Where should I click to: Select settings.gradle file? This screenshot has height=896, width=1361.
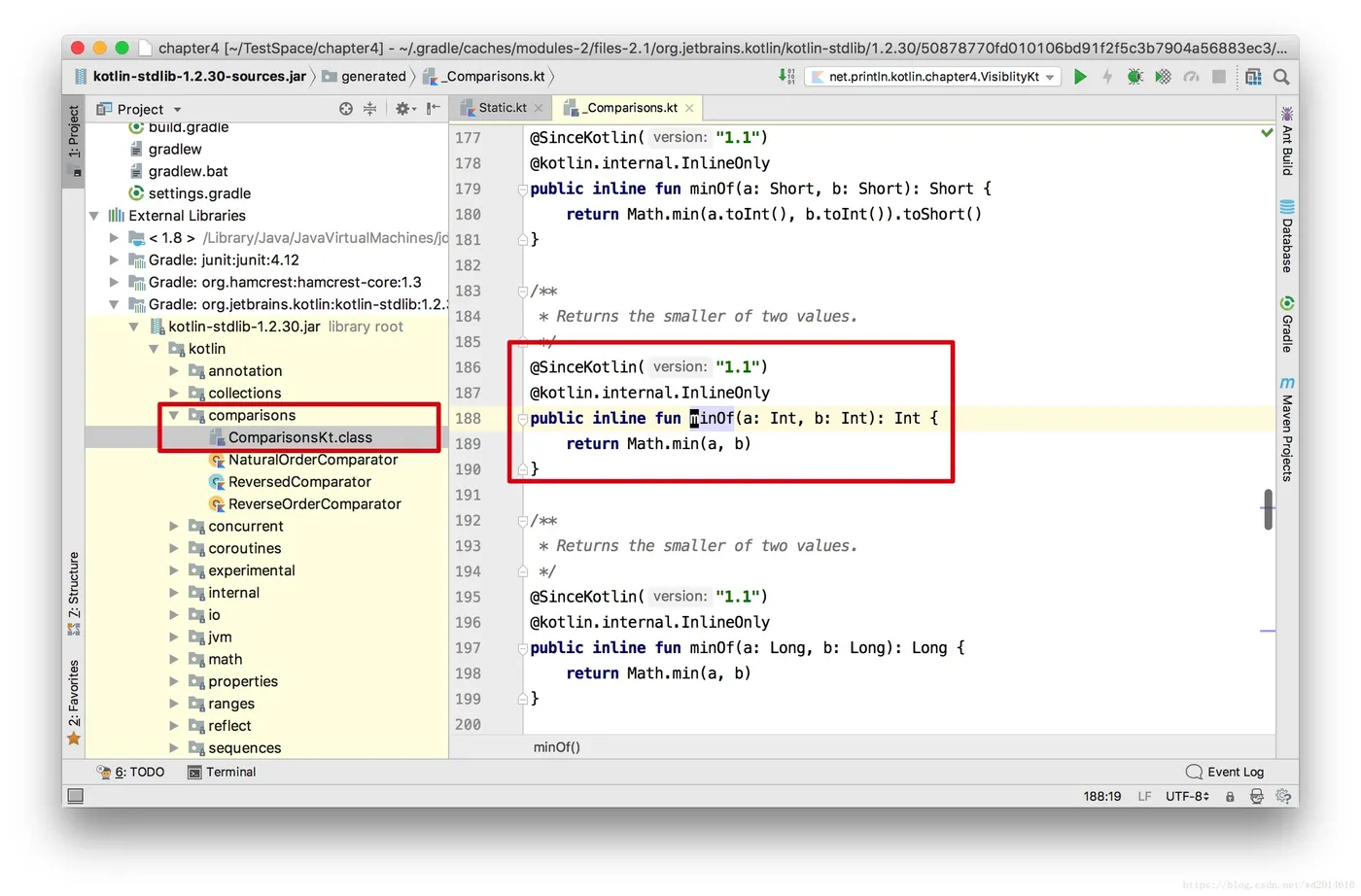click(x=190, y=193)
